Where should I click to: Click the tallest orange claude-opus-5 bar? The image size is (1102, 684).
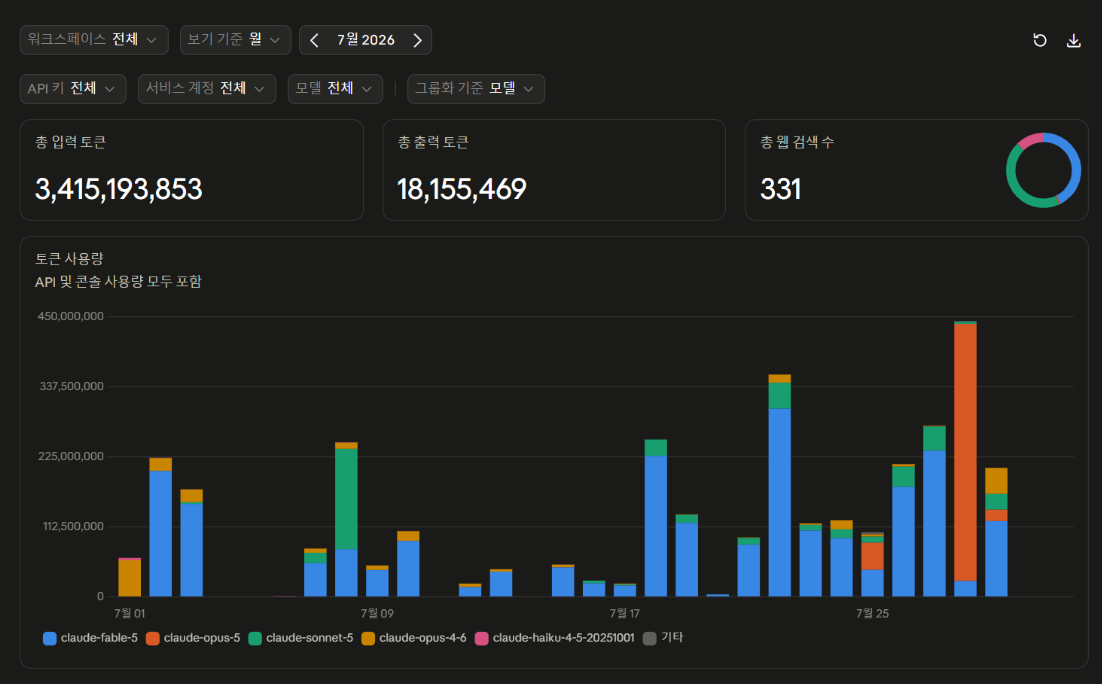click(x=965, y=453)
